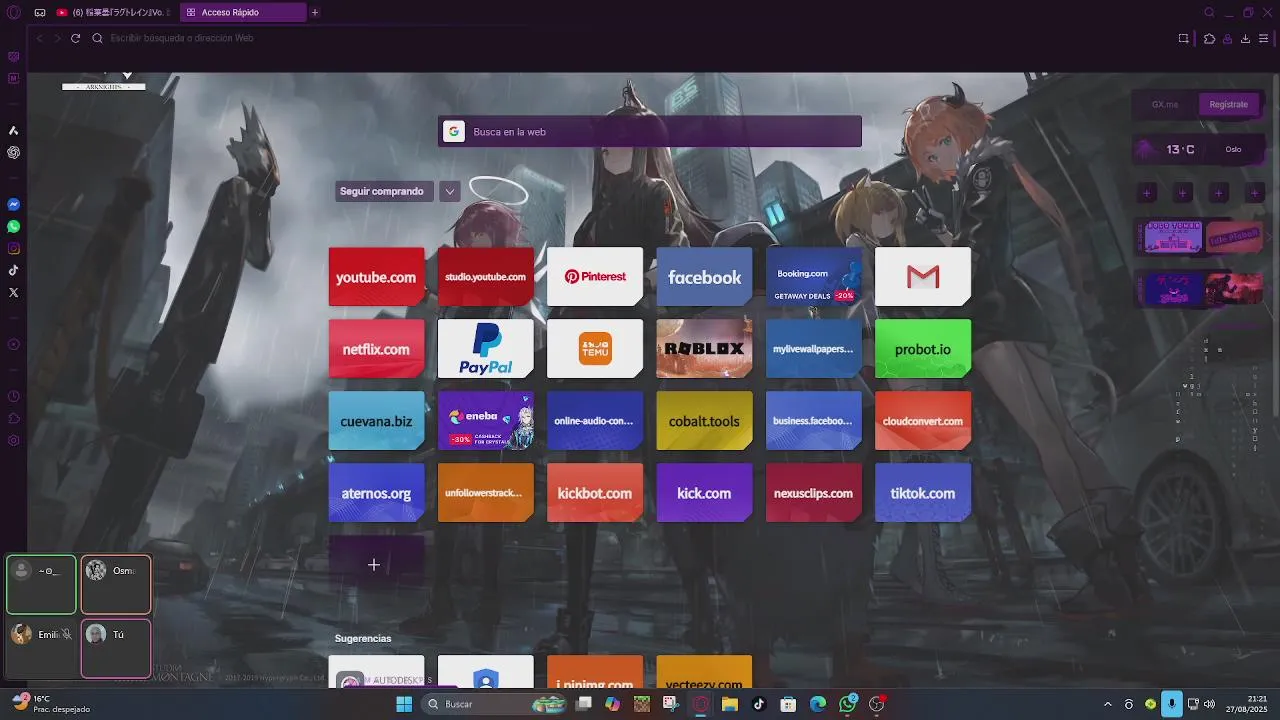Viewport: 1280px width, 720px height.
Task: Select the GX.me tab
Action: [1165, 104]
